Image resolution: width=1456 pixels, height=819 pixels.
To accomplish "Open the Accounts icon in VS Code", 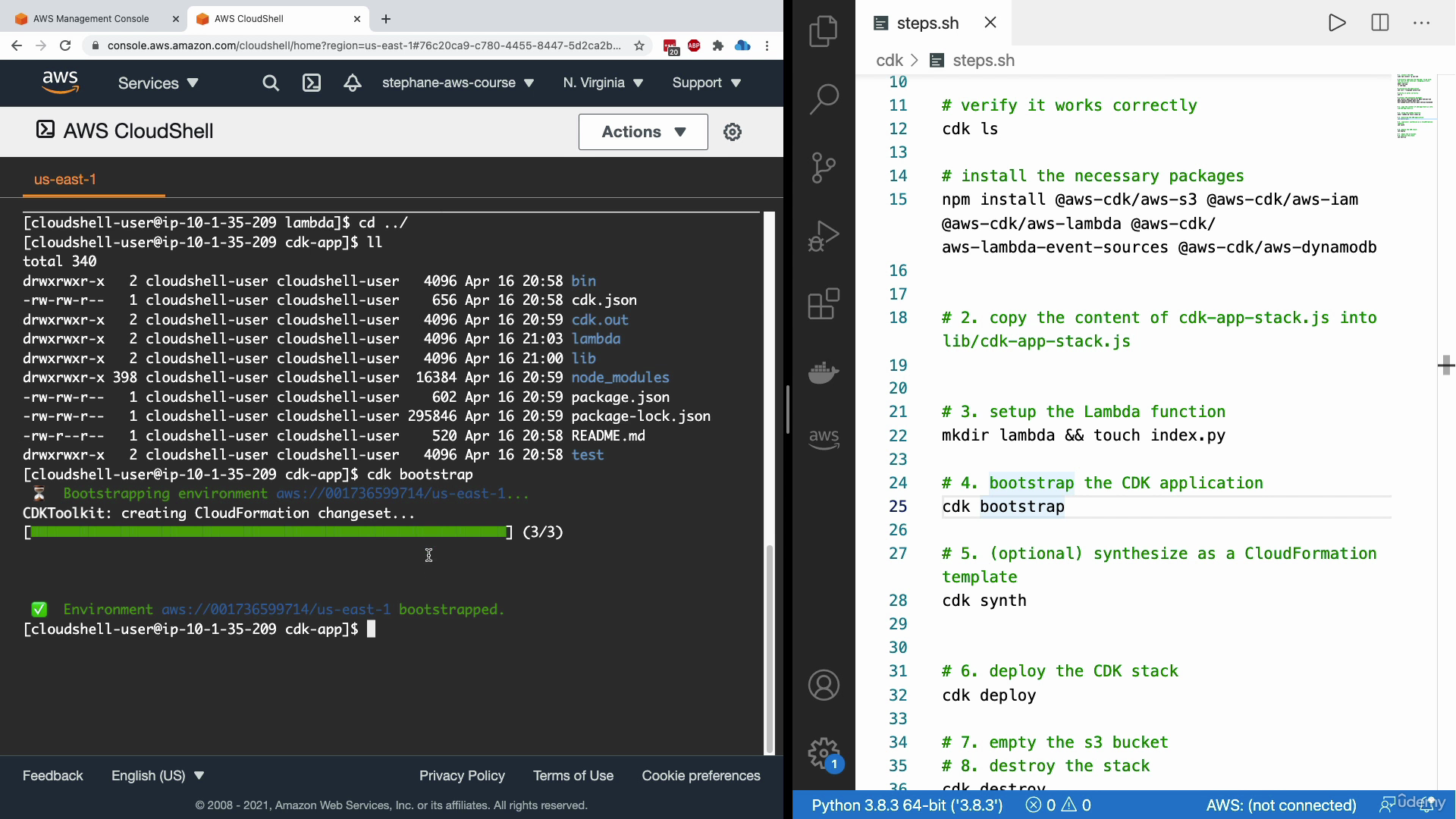I will (824, 685).
